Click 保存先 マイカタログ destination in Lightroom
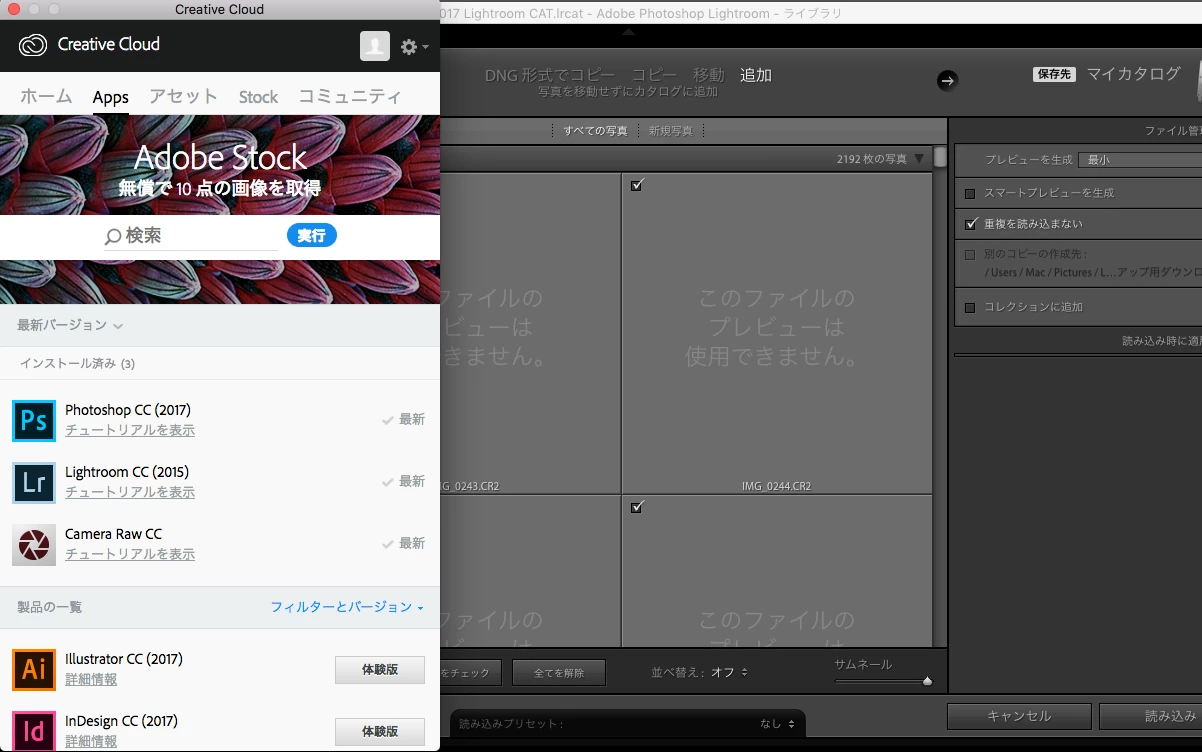This screenshot has width=1202, height=752. pos(1107,74)
